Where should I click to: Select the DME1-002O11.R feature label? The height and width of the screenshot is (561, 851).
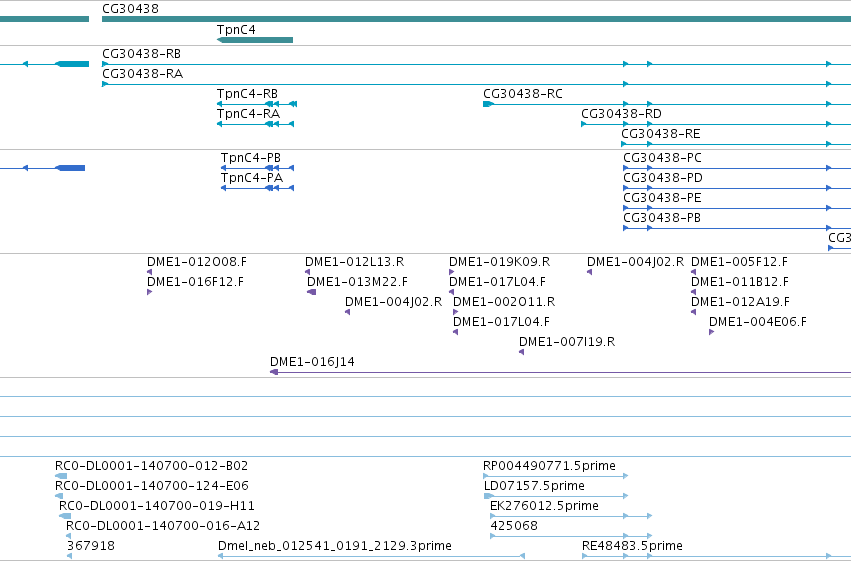tap(505, 302)
